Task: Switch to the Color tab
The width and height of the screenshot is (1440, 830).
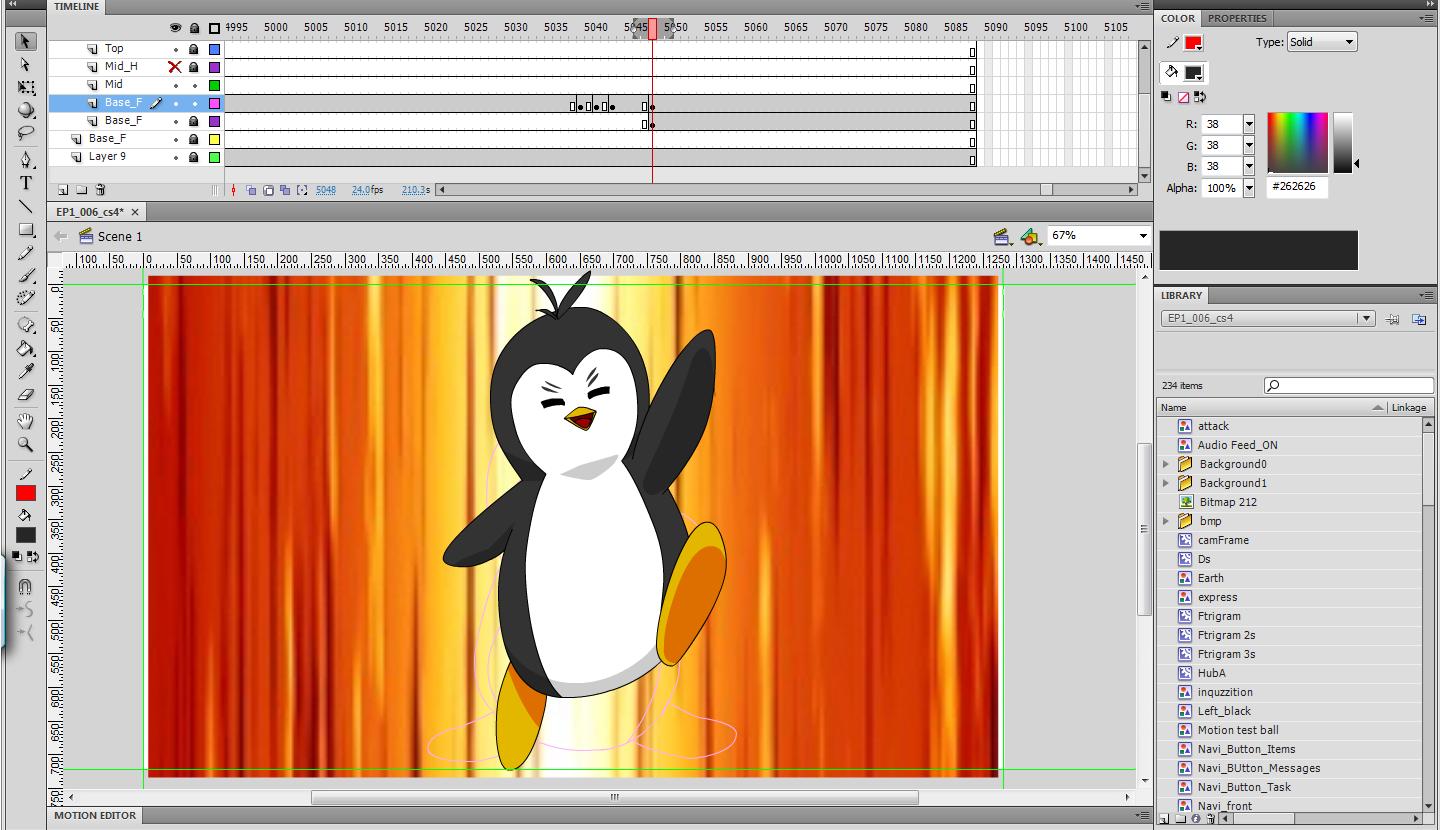Action: 1178,18
